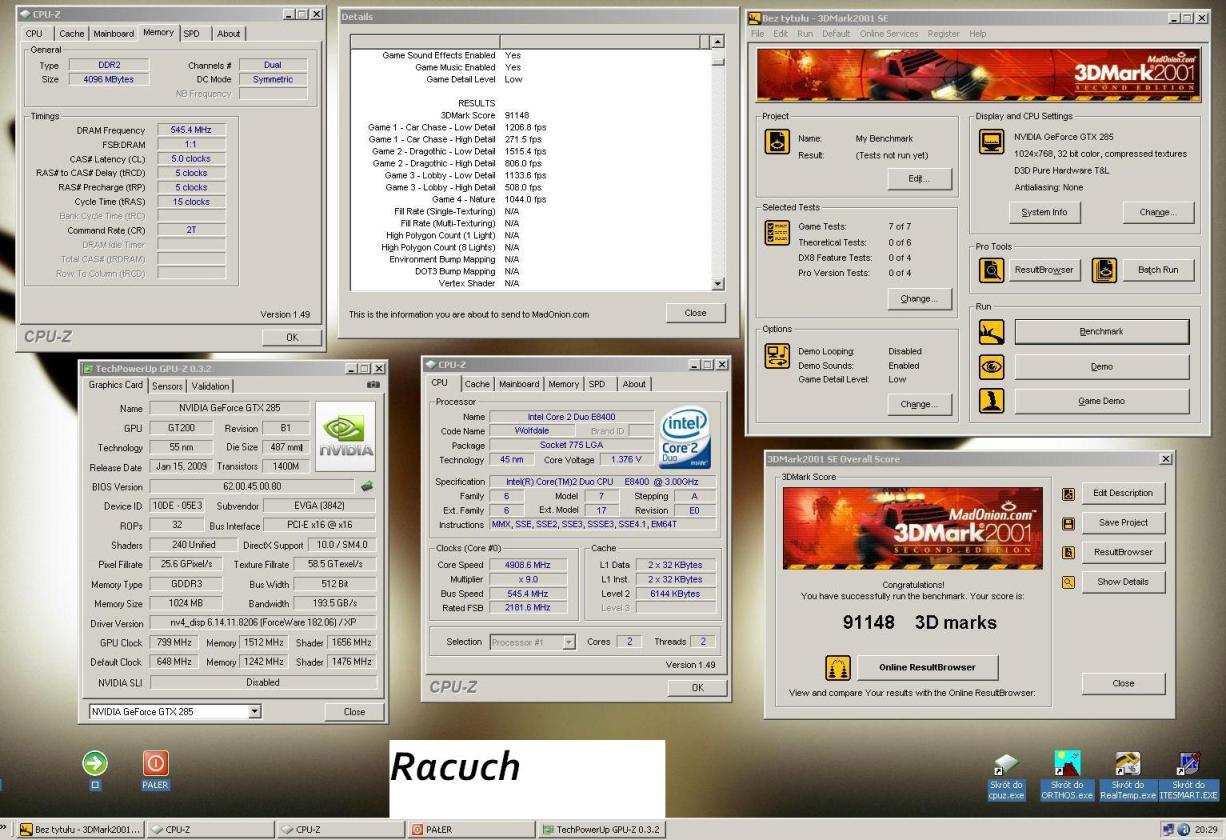Switch to Sensors tab in GPU-Z
Screen dimensions: 1226x840
coord(167,386)
